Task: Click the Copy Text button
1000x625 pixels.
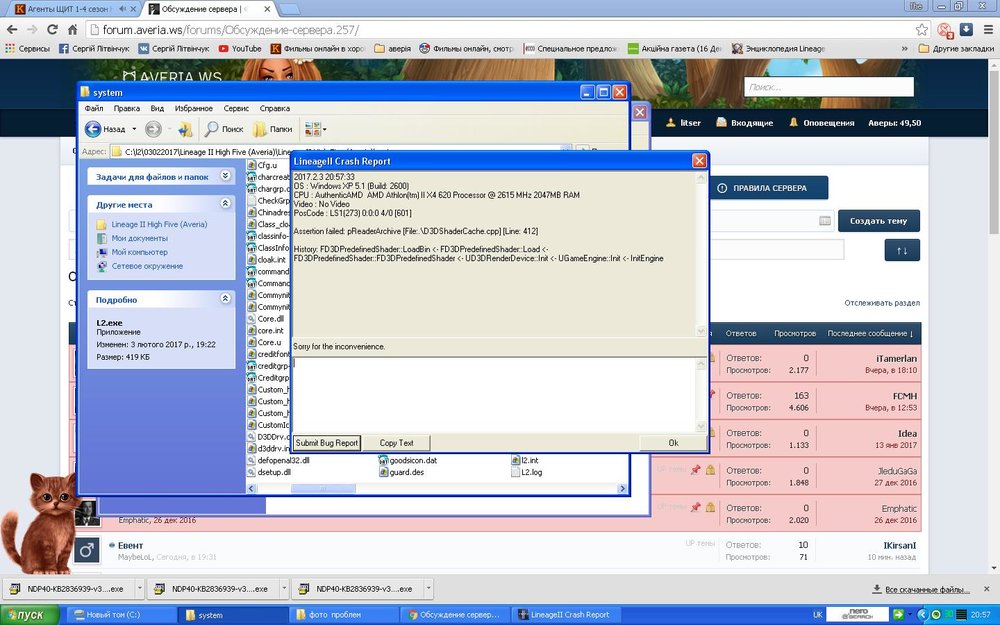Action: coord(396,443)
